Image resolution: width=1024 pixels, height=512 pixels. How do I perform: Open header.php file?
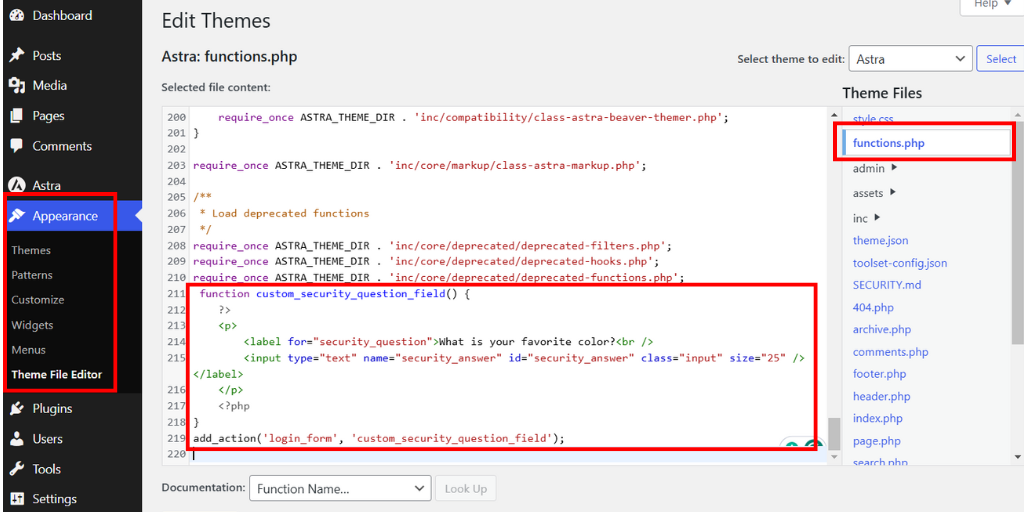(x=882, y=396)
